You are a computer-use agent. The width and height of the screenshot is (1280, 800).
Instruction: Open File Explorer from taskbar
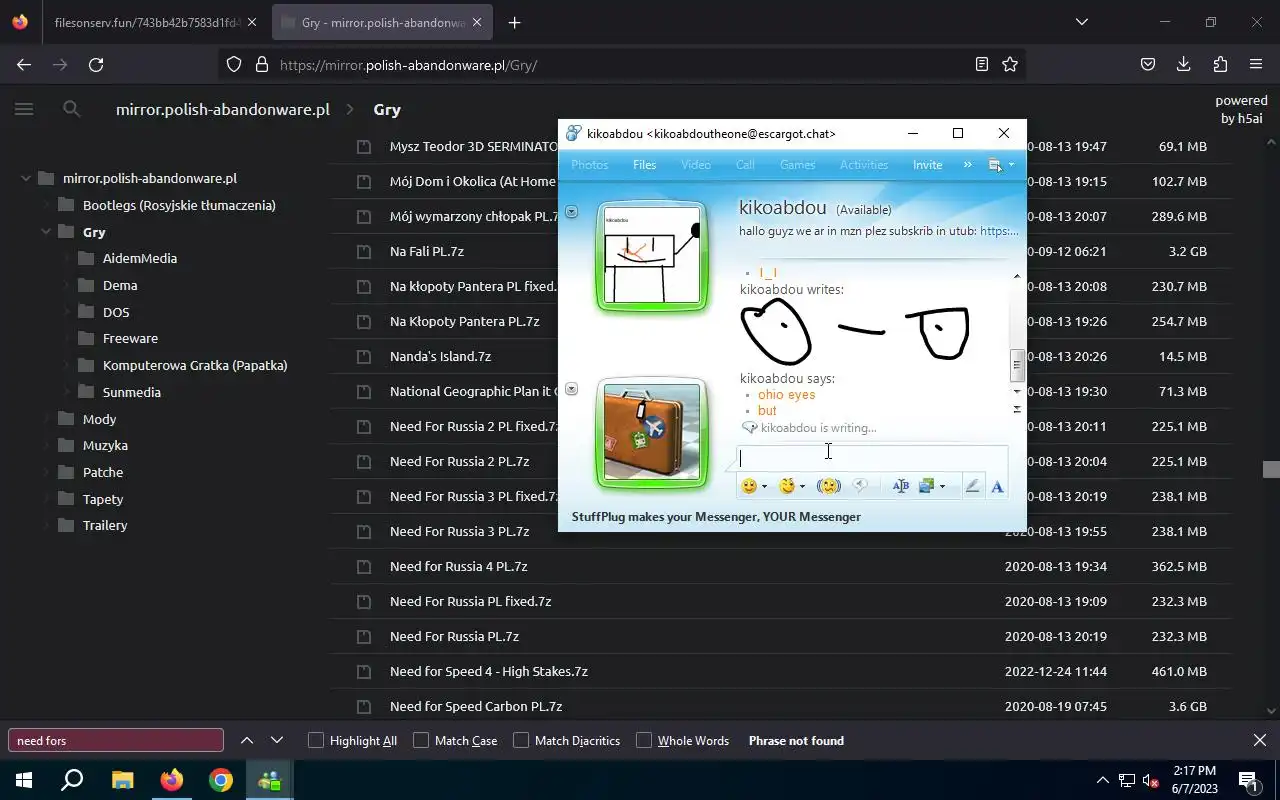[122, 780]
